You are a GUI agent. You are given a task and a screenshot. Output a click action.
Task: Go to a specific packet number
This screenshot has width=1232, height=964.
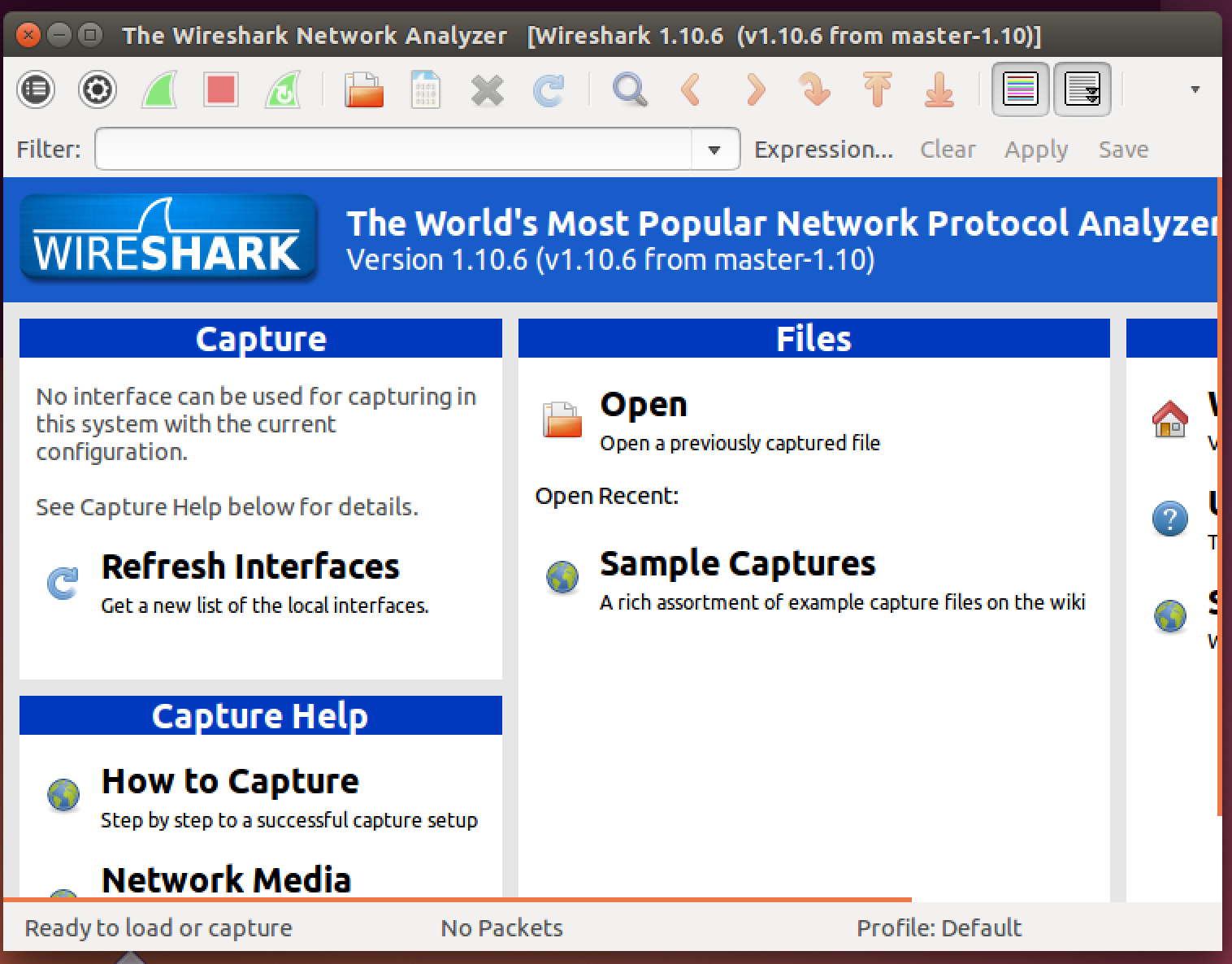coord(815,89)
